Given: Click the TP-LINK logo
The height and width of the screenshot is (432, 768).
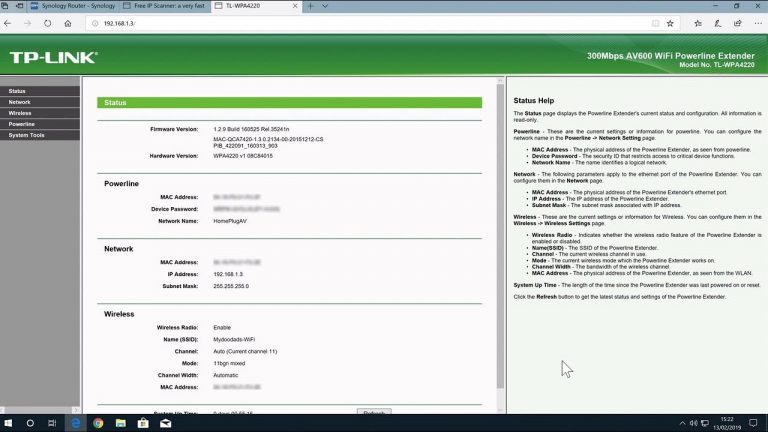Looking at the screenshot, I should click(53, 57).
